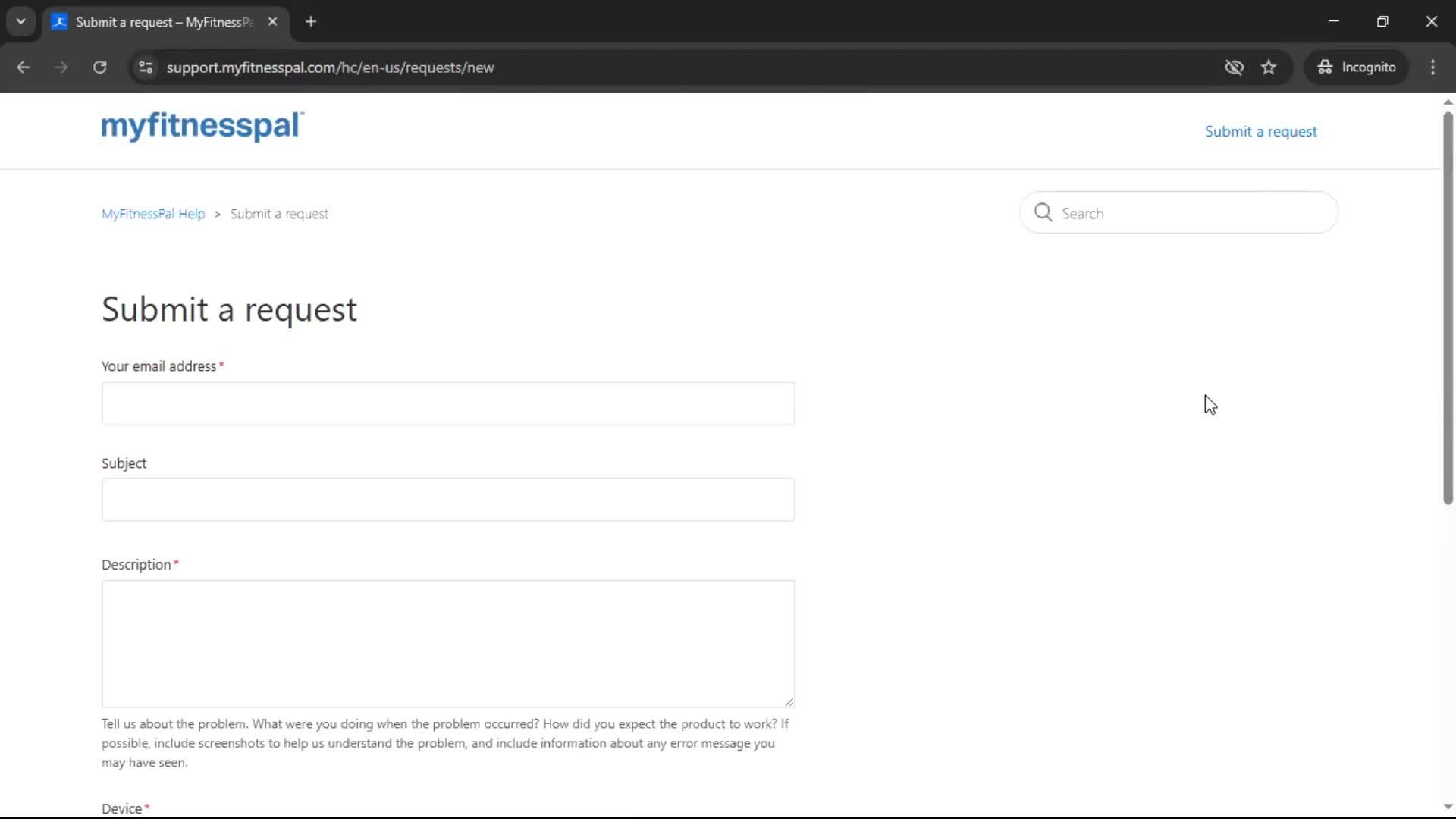This screenshot has width=1456, height=819.
Task: Click the page vertical scrollbar thumb
Action: point(1448,308)
